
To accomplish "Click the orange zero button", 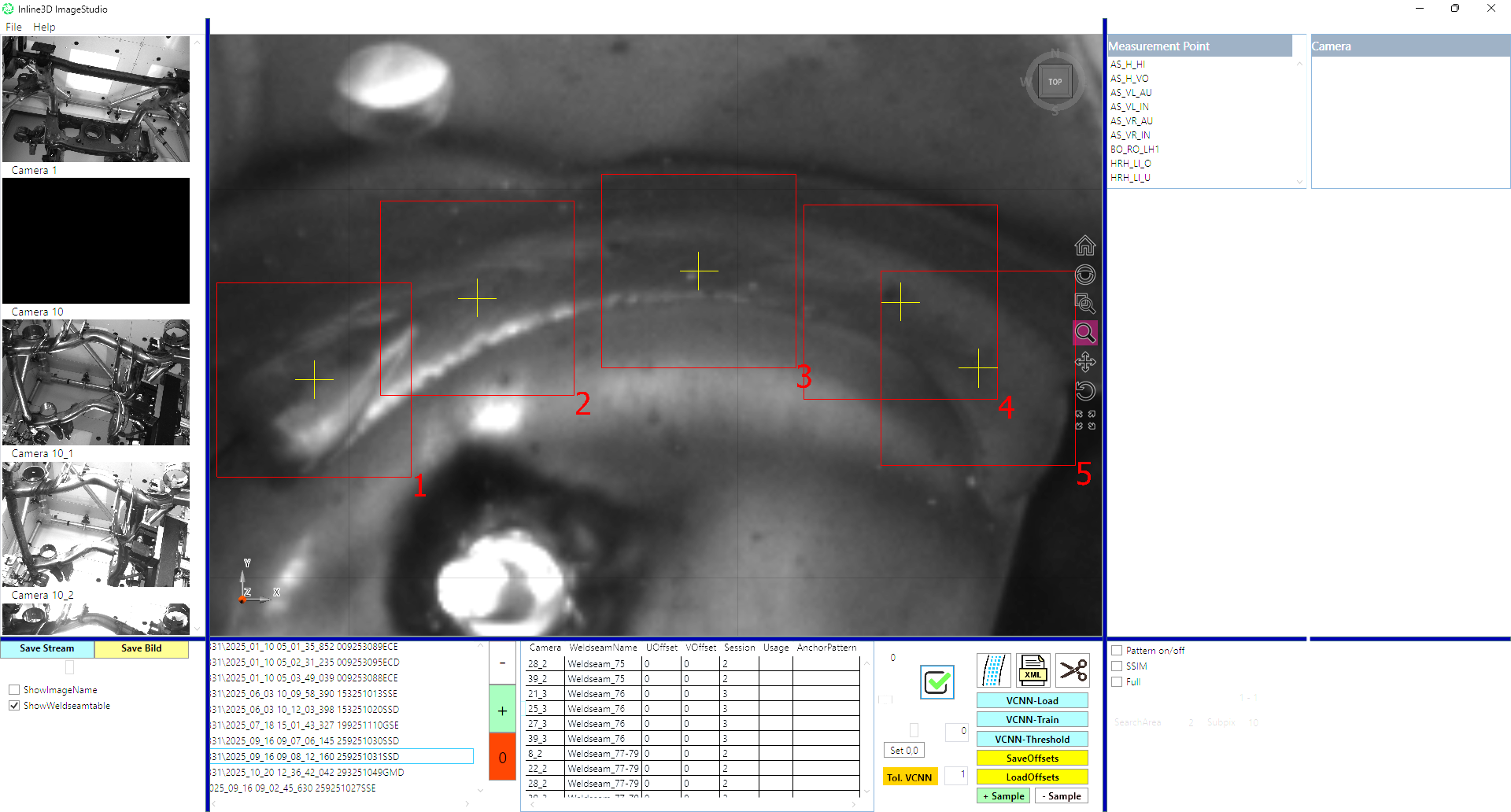I will point(502,758).
